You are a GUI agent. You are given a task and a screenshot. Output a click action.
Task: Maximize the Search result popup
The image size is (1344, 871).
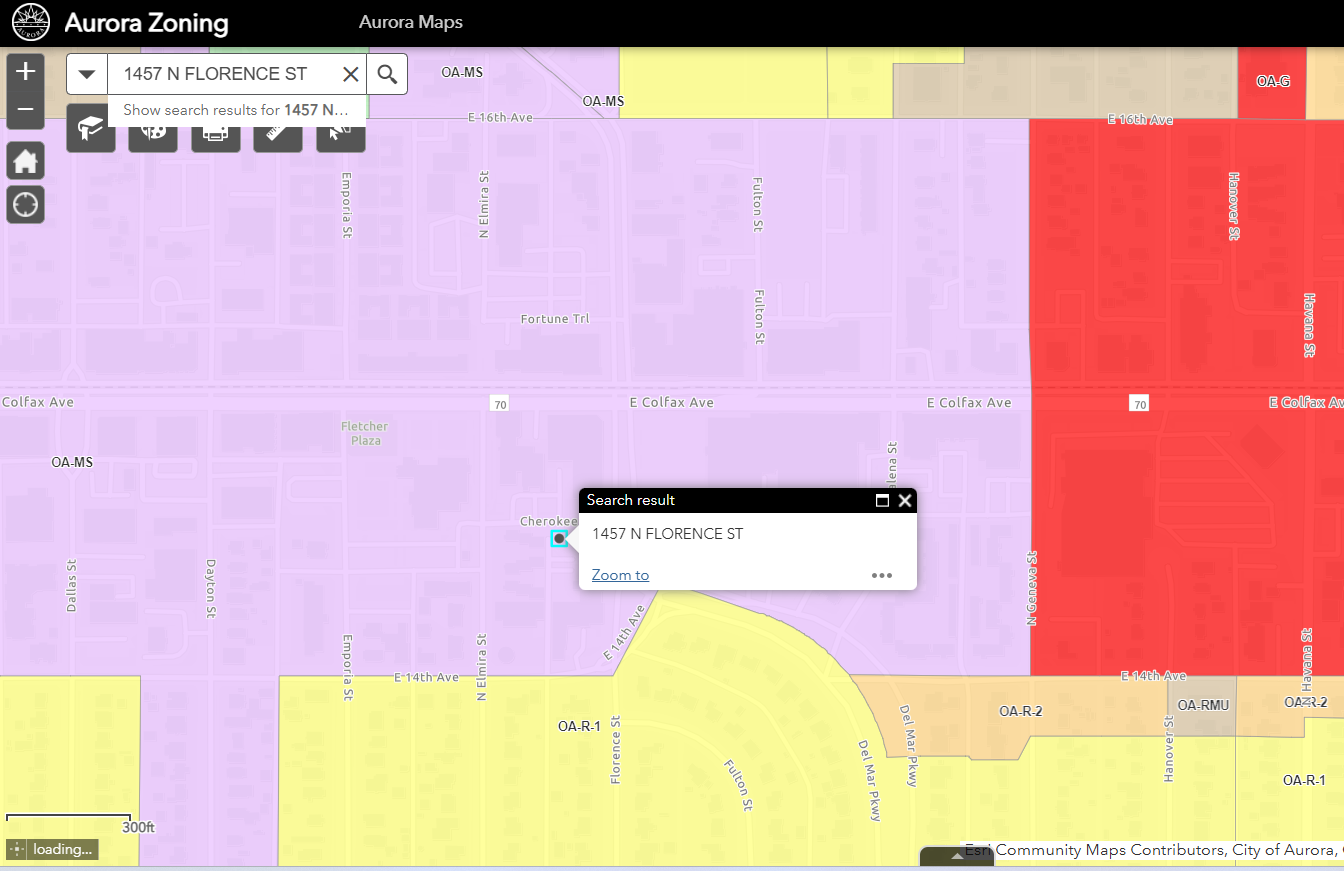[x=882, y=500]
